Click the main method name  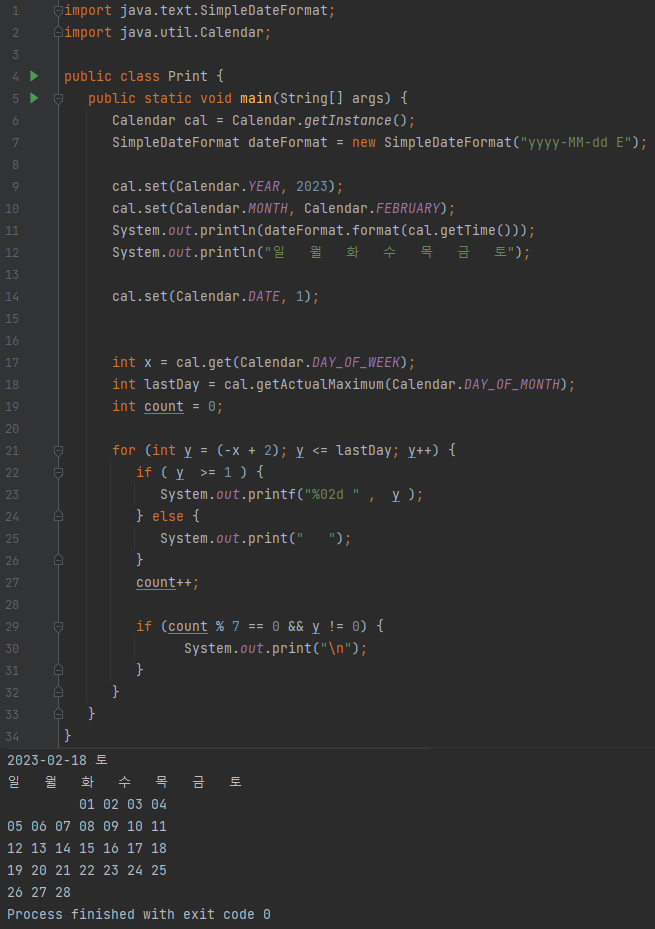(x=256, y=98)
